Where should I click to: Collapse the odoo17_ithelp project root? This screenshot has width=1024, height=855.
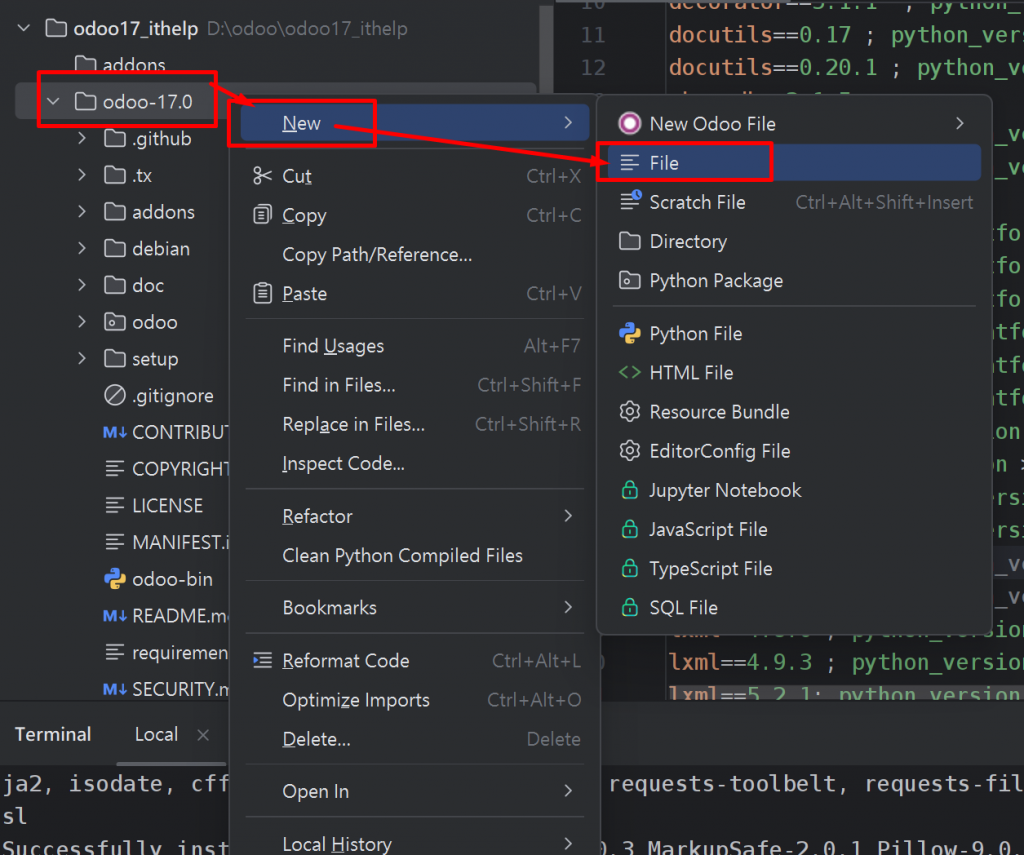pyautogui.click(x=24, y=28)
